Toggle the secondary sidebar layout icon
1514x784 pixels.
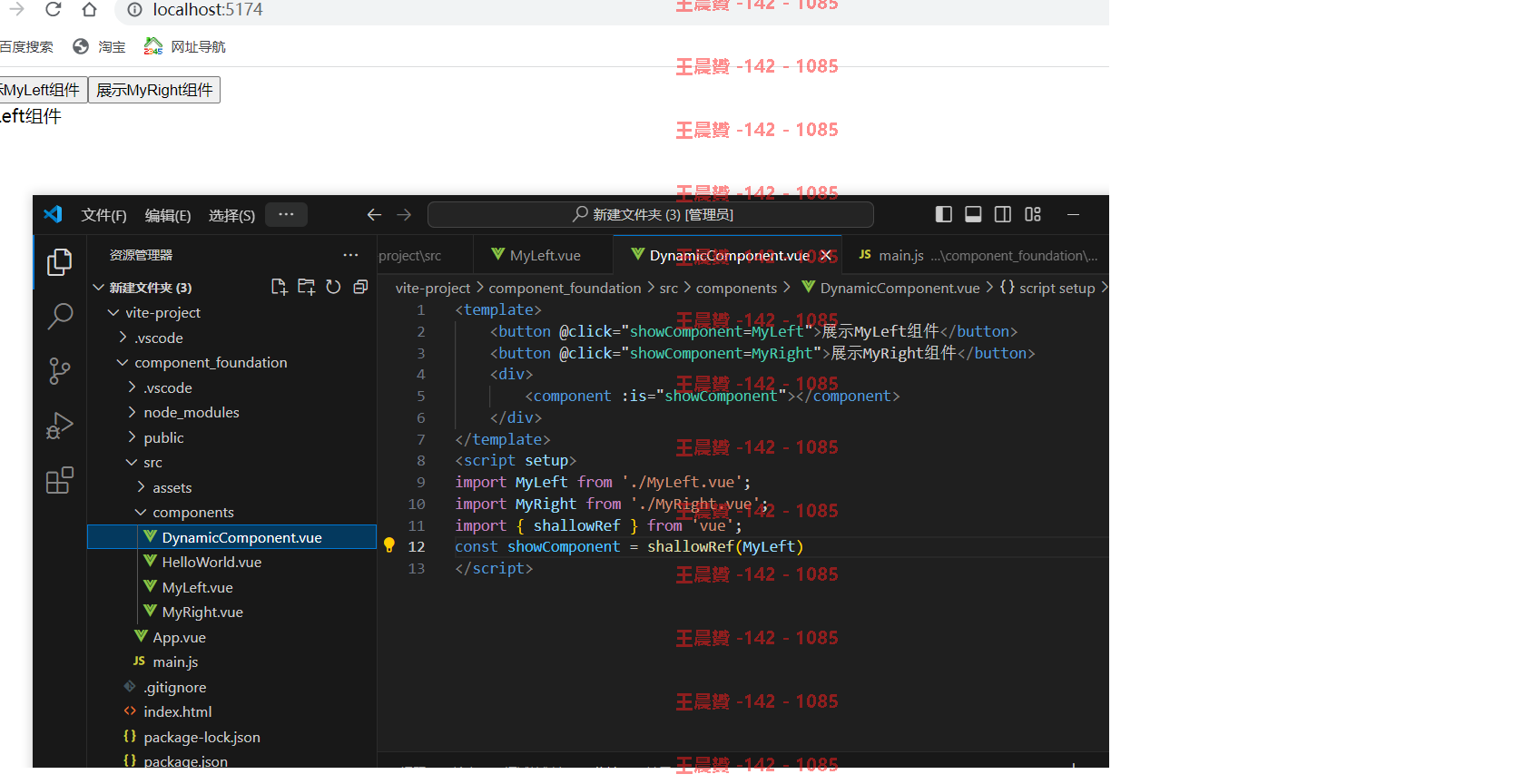[1003, 214]
